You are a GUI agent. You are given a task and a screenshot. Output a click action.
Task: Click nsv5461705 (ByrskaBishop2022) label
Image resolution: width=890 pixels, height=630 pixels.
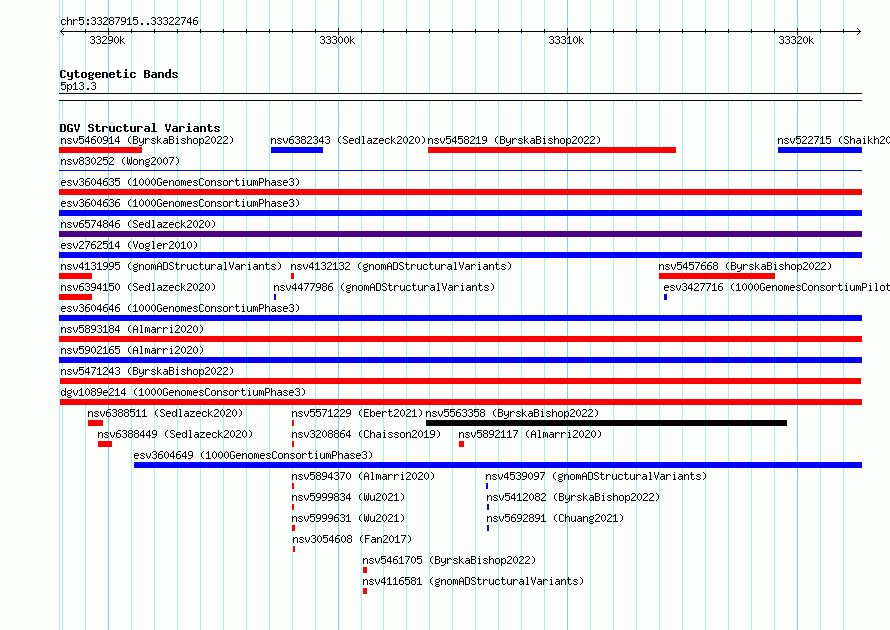449,560
